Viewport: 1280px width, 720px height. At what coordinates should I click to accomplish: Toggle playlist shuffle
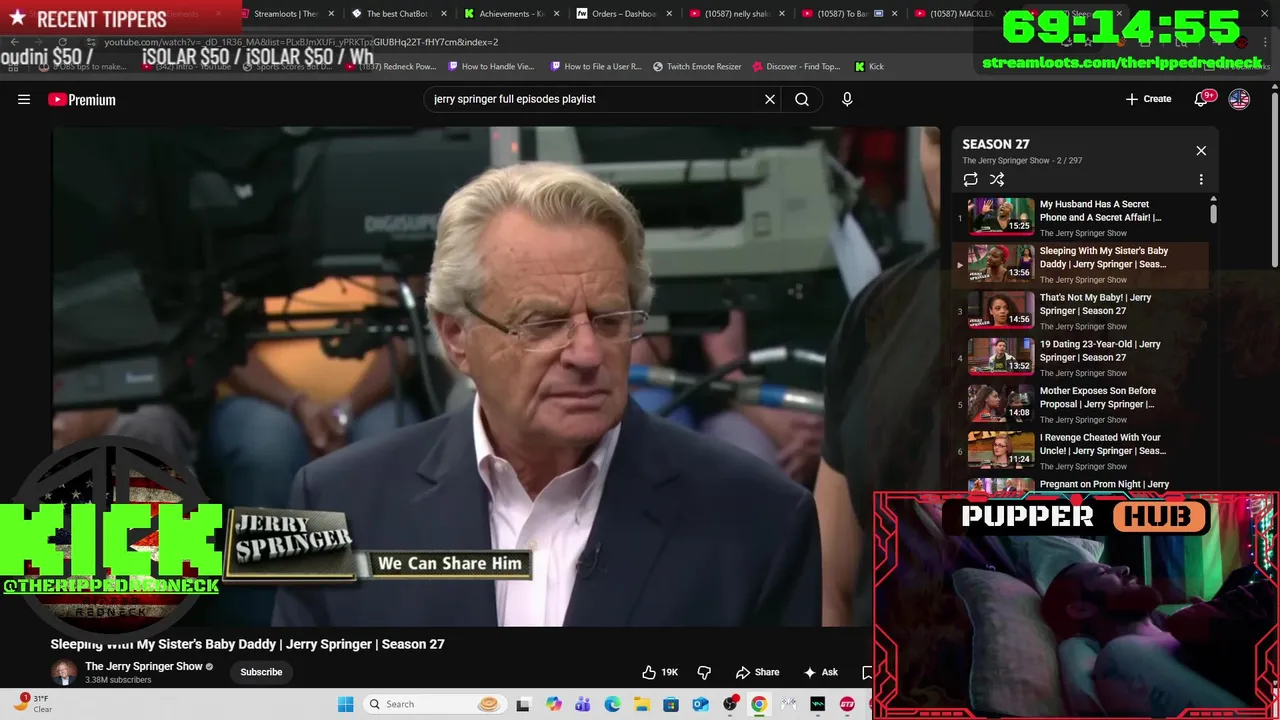tap(997, 179)
